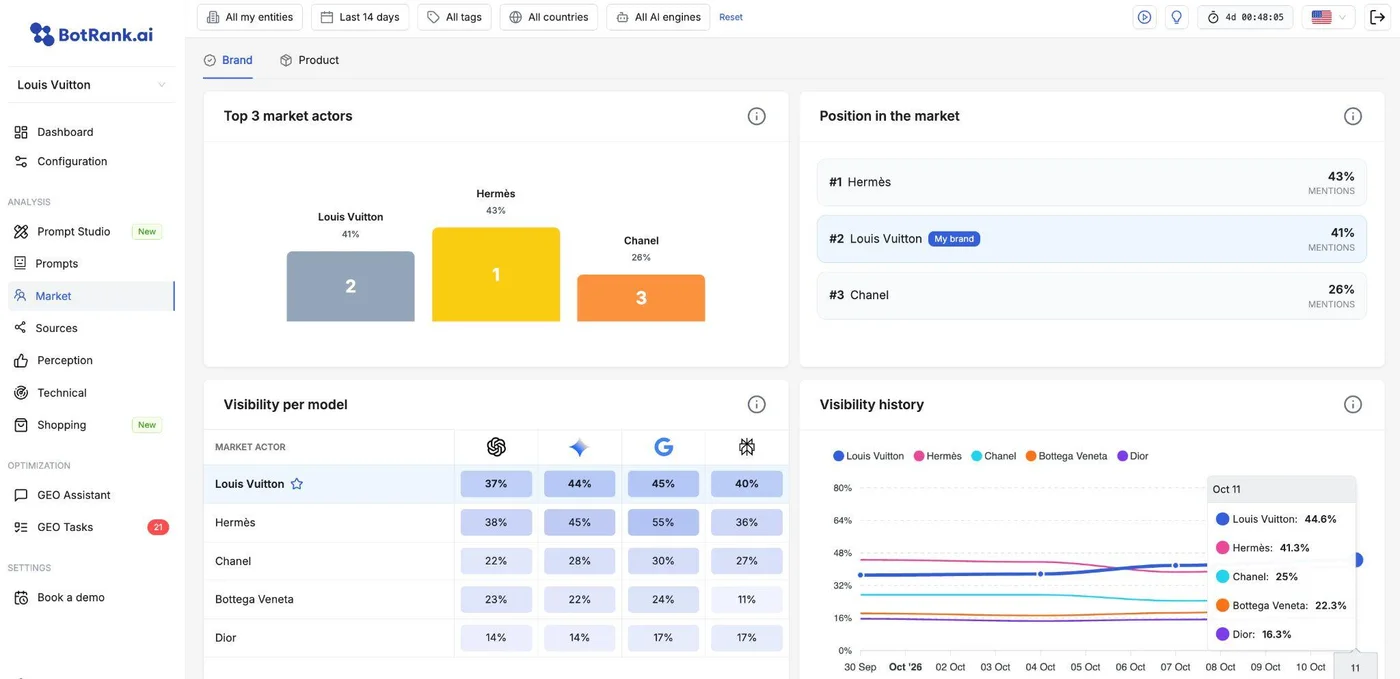Click the Shopping bag icon
The height and width of the screenshot is (679, 1400).
pyautogui.click(x=20, y=425)
